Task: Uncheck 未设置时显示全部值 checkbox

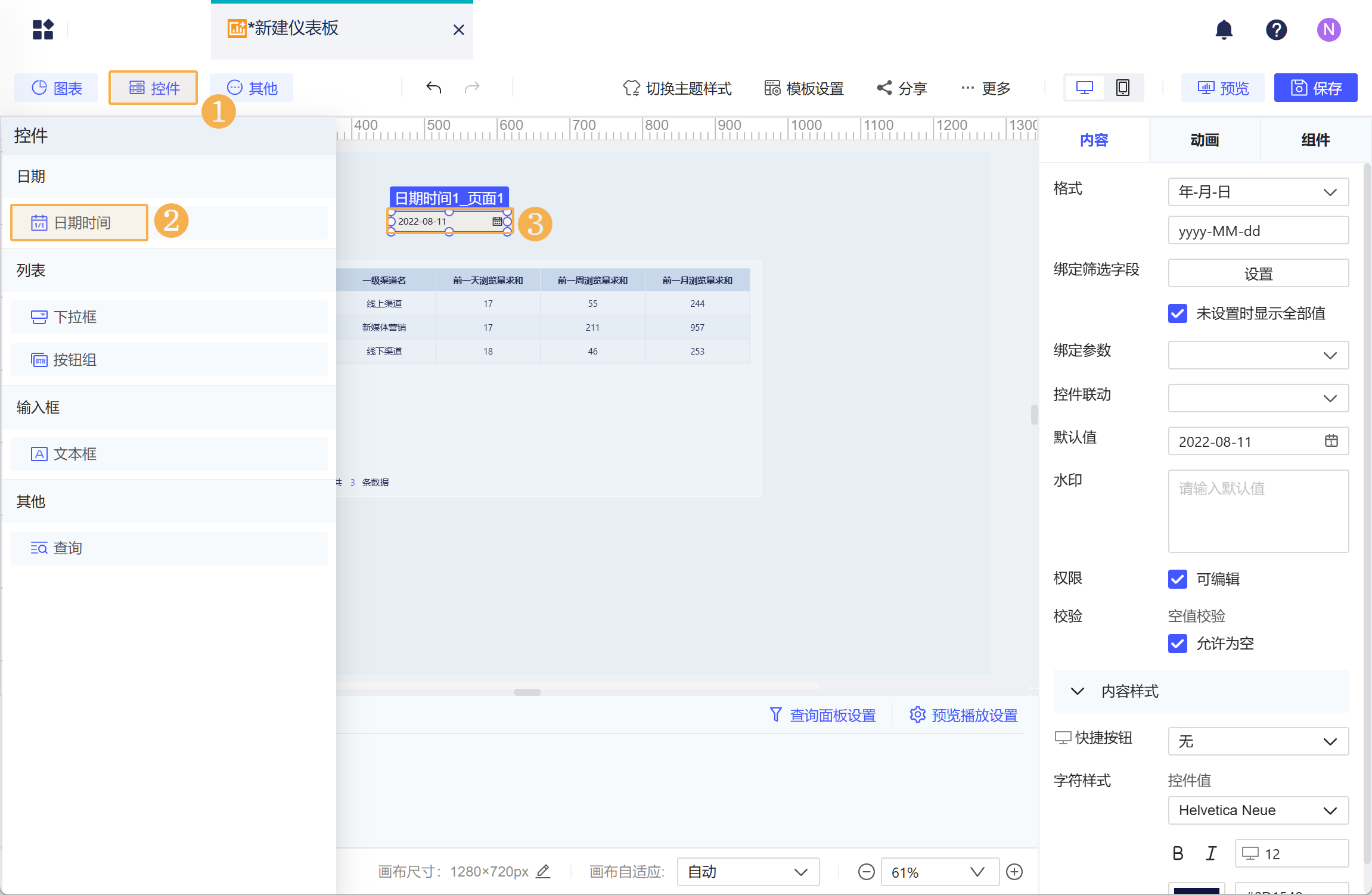Action: point(1177,313)
